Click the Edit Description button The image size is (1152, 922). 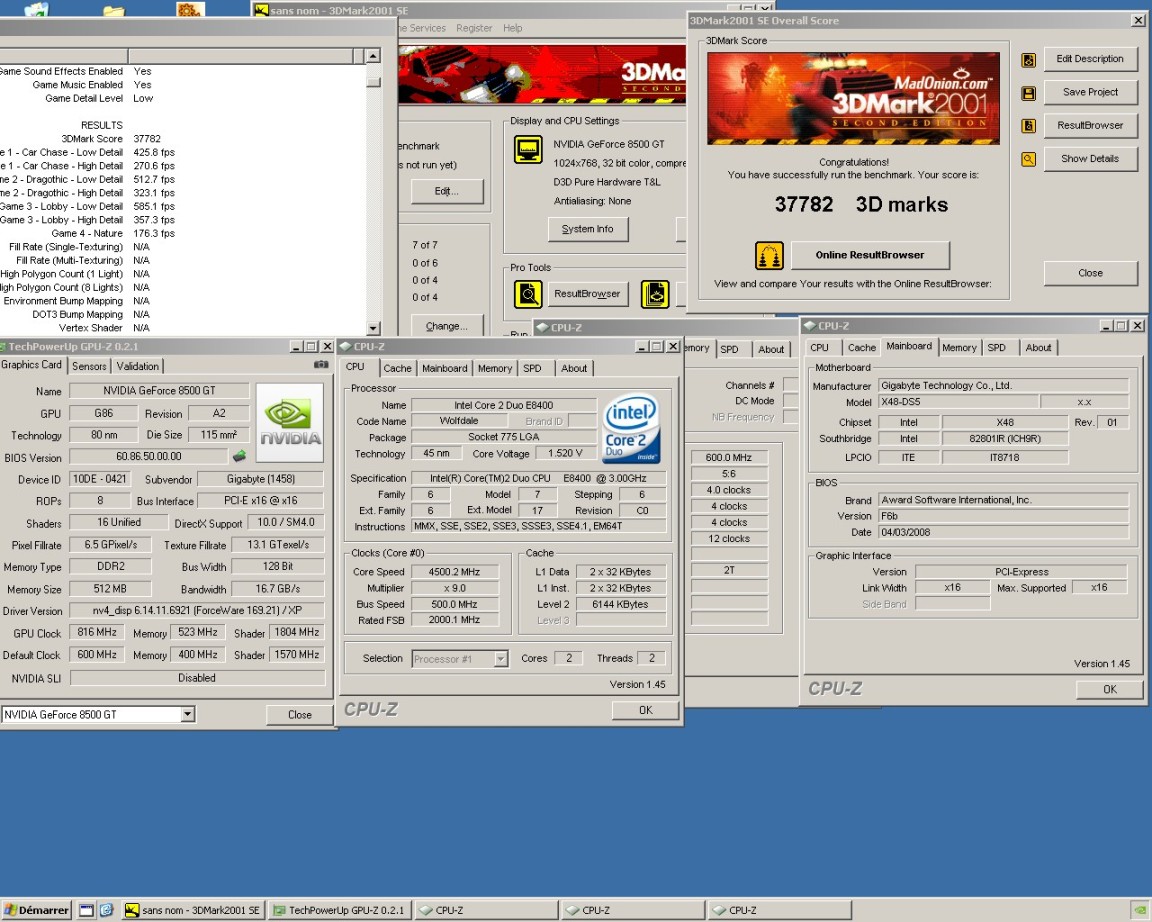tap(1090, 59)
